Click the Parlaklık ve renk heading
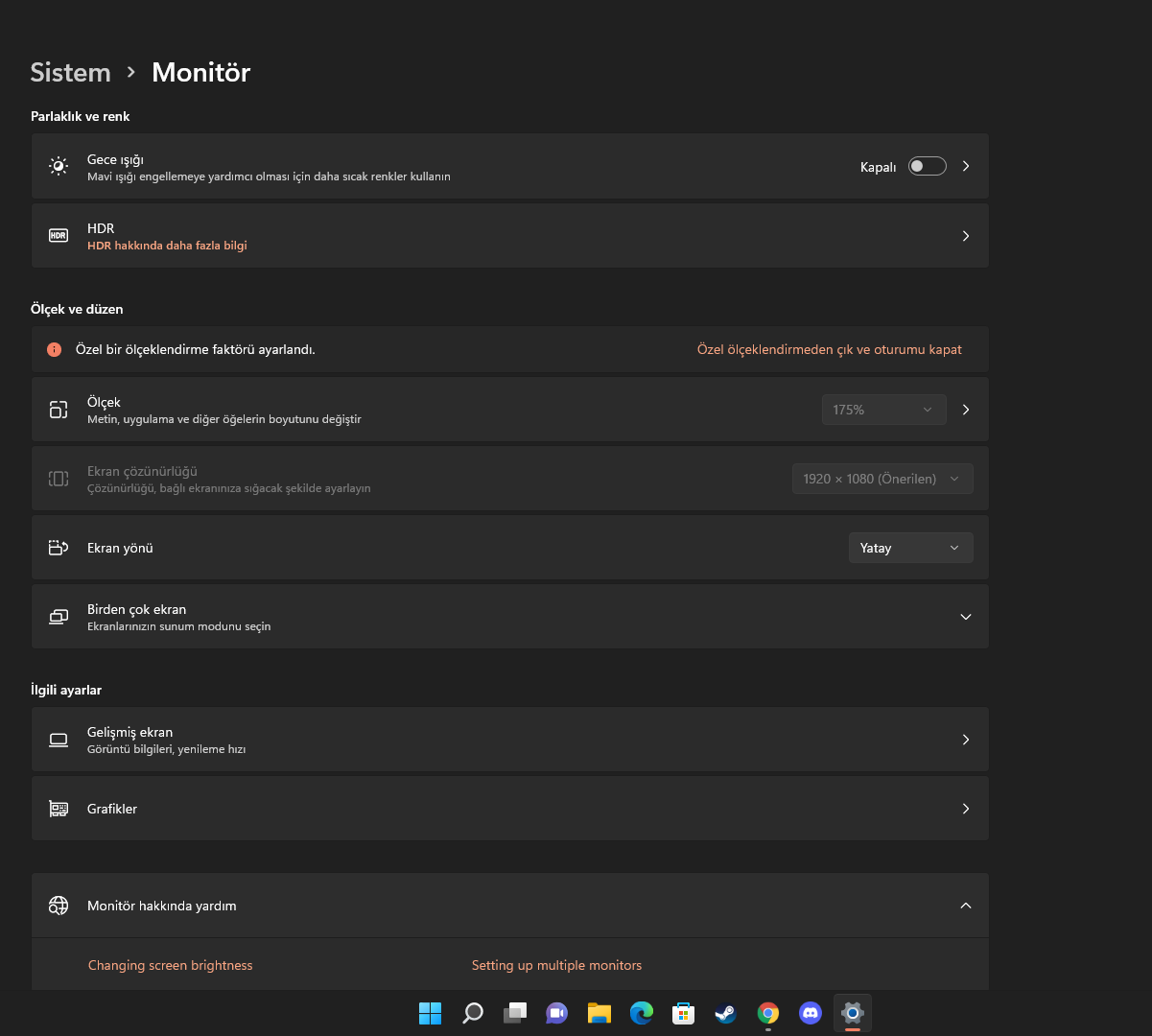Screen dimensions: 1152x1036 [81, 116]
